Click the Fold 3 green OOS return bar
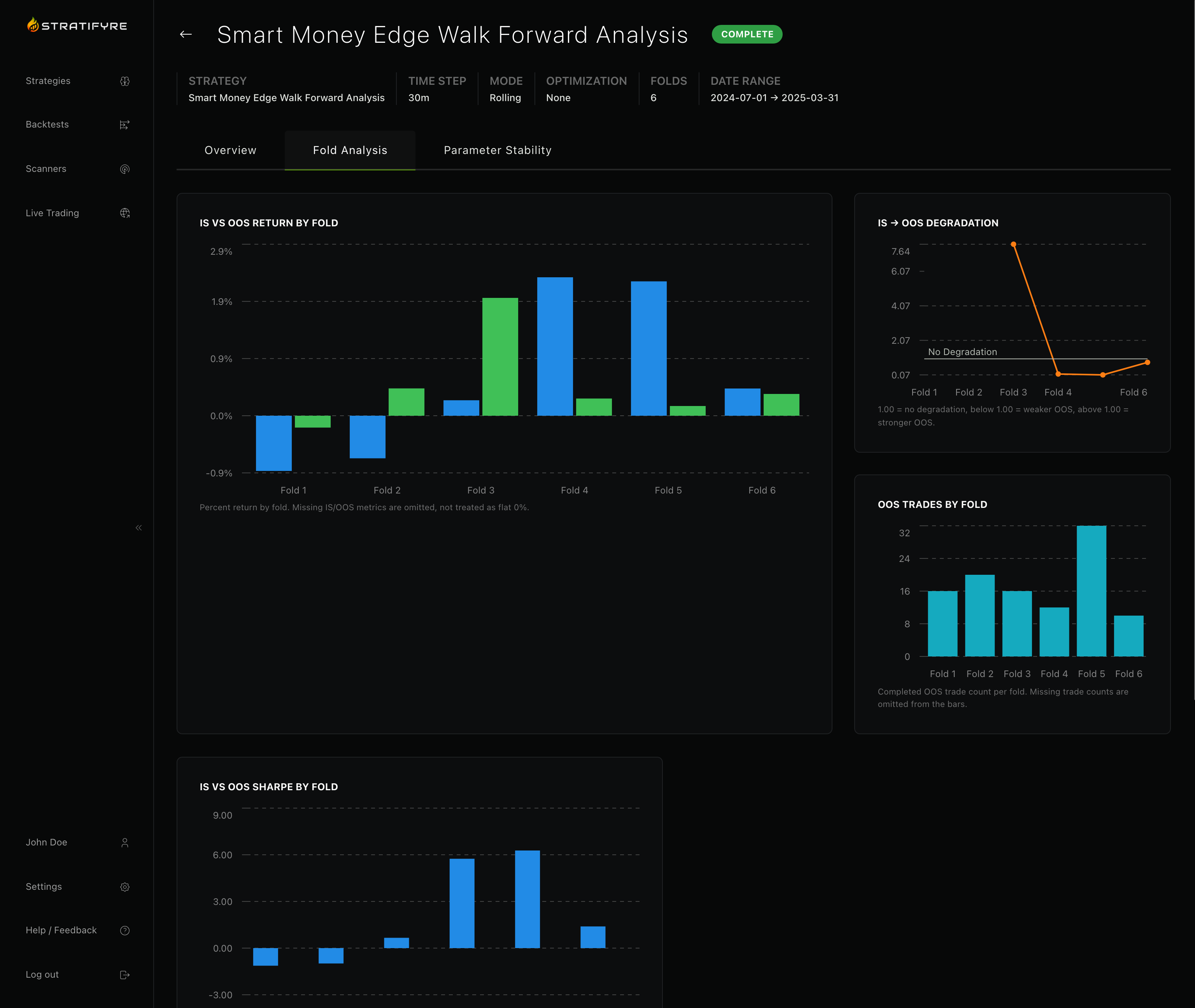 click(x=500, y=357)
